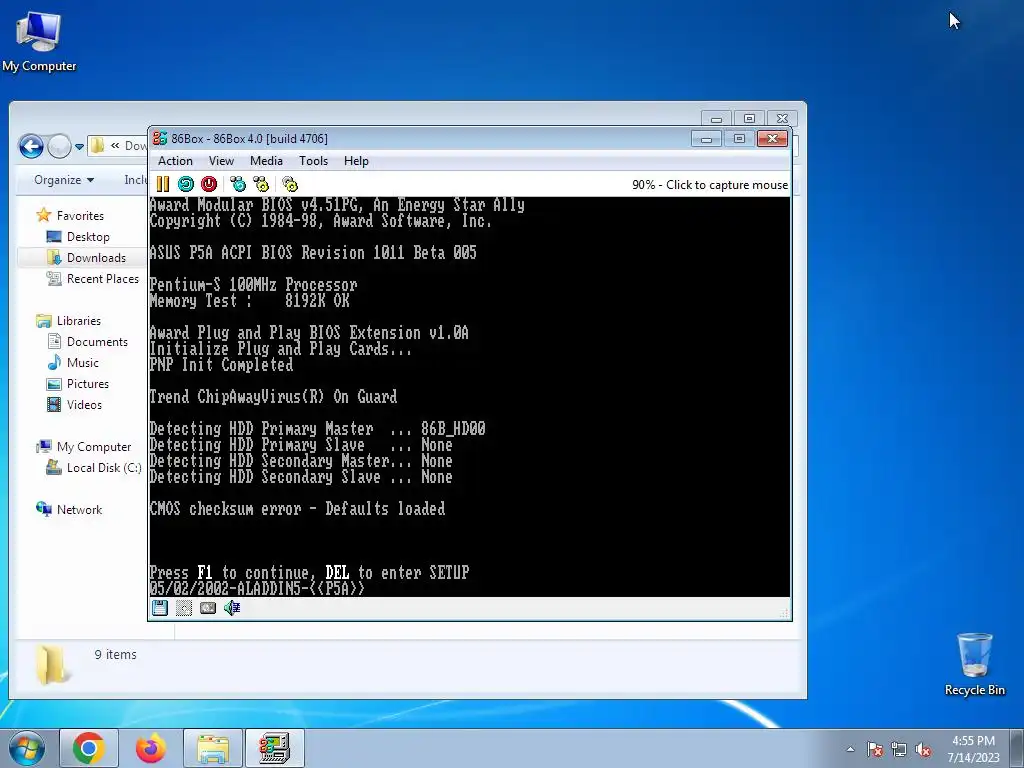Minimize the 86Box window
Image resolution: width=1024 pixels, height=768 pixels.
pyautogui.click(x=706, y=138)
